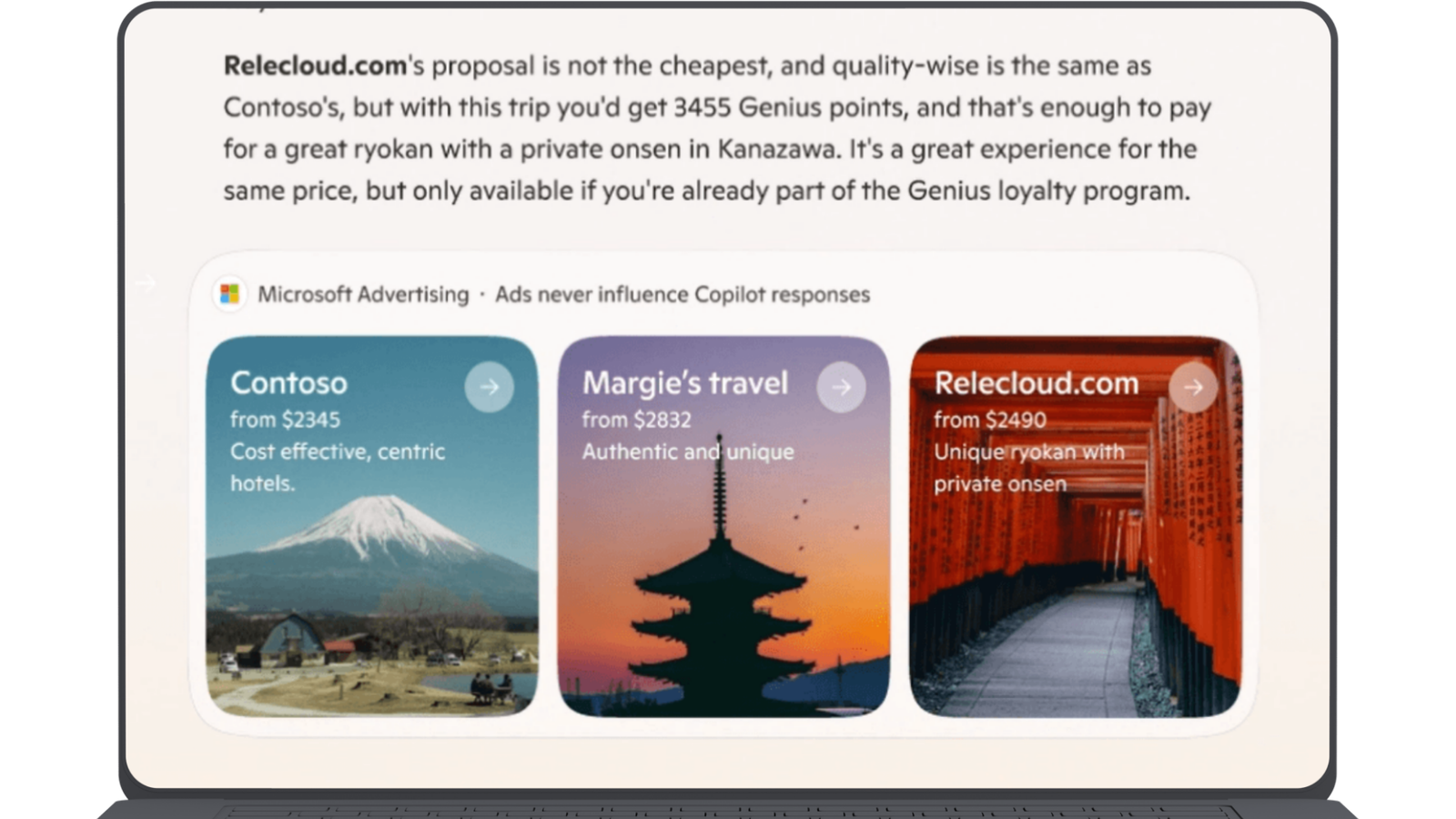1456x819 pixels.
Task: Open the Contoso card arrow button
Action: point(490,387)
